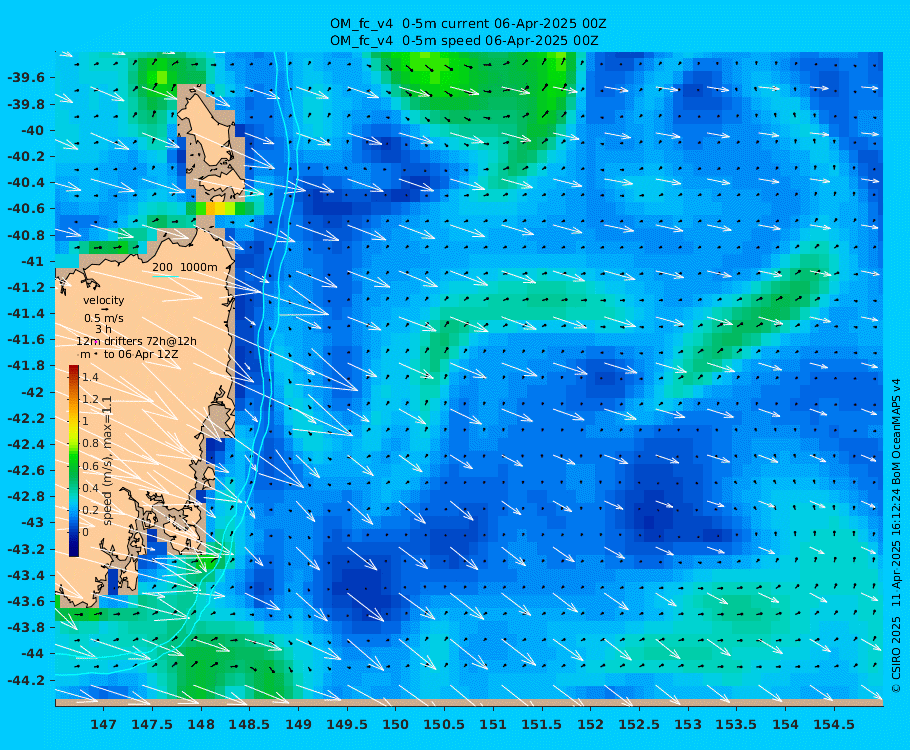Click the longitude label 149.5

pyautogui.click(x=347, y=724)
